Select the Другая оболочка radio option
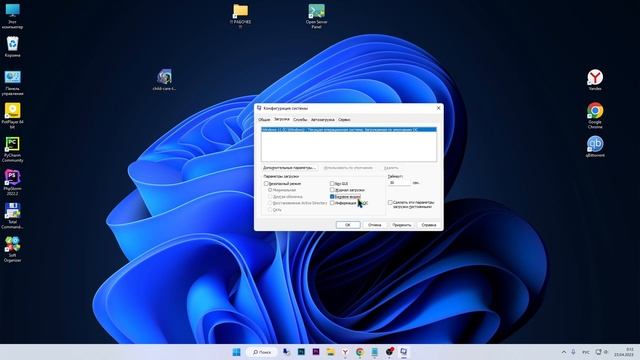 [x=270, y=196]
